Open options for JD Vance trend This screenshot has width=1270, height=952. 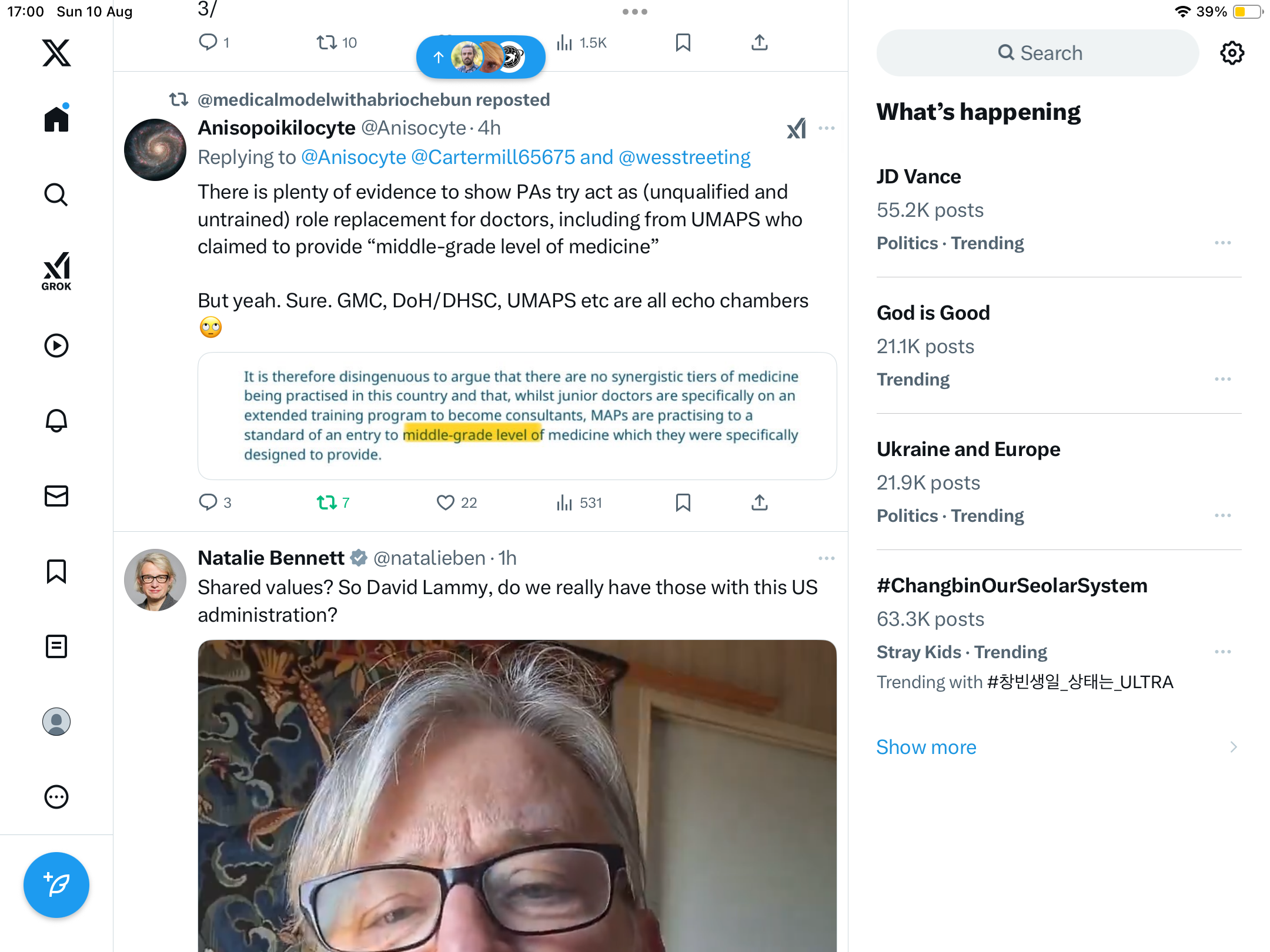point(1222,243)
